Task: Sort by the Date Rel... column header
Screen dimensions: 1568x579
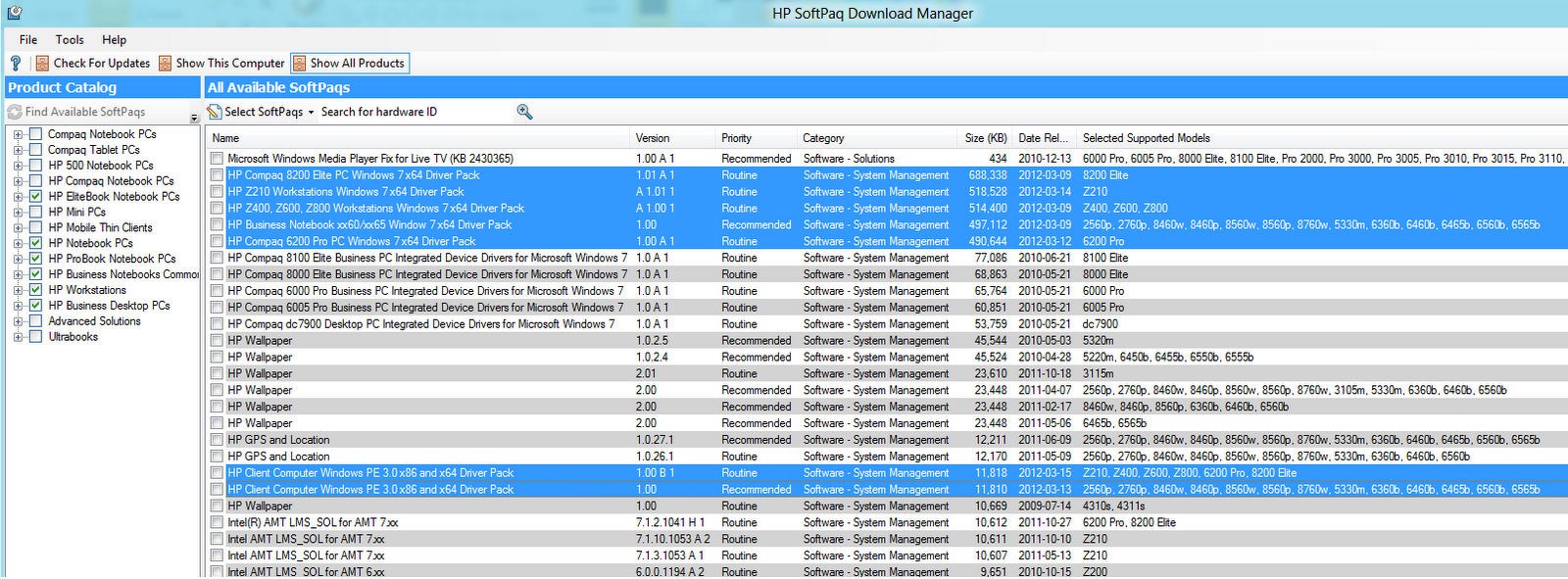Action: coord(1044,138)
